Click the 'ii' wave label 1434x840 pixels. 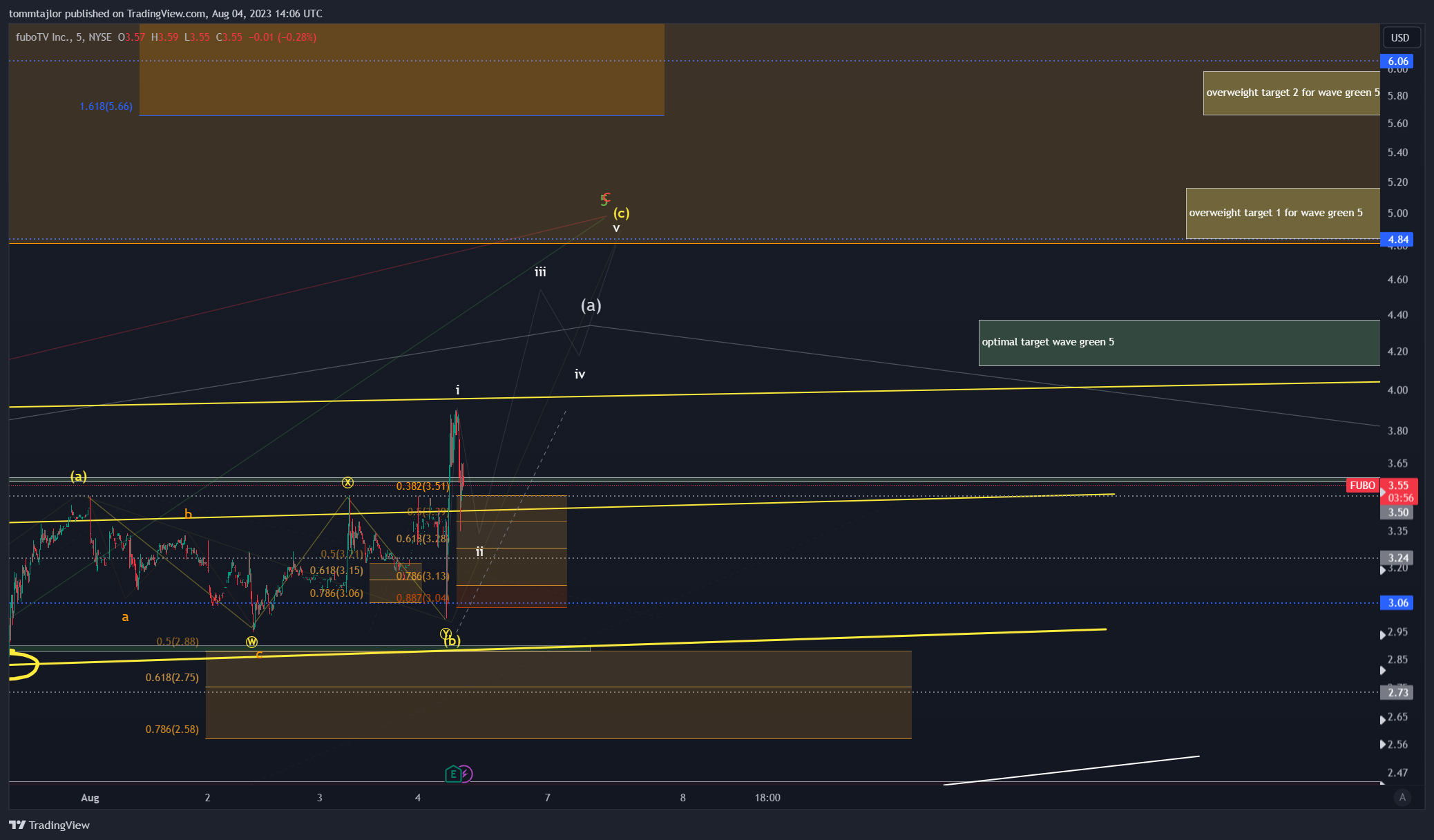click(479, 552)
